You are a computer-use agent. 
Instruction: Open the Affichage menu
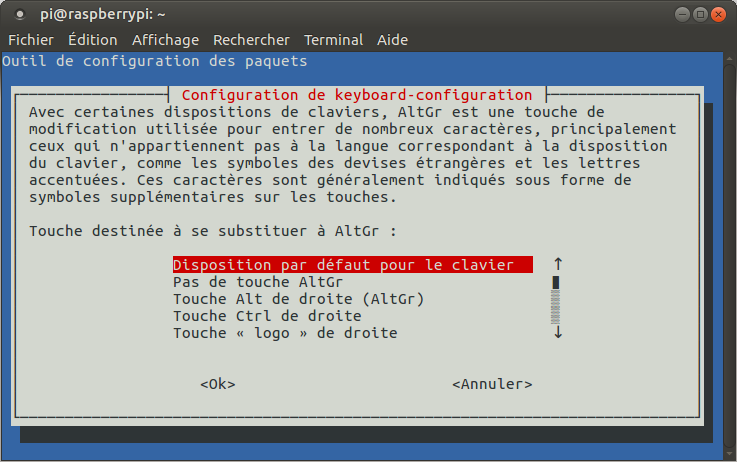165,40
